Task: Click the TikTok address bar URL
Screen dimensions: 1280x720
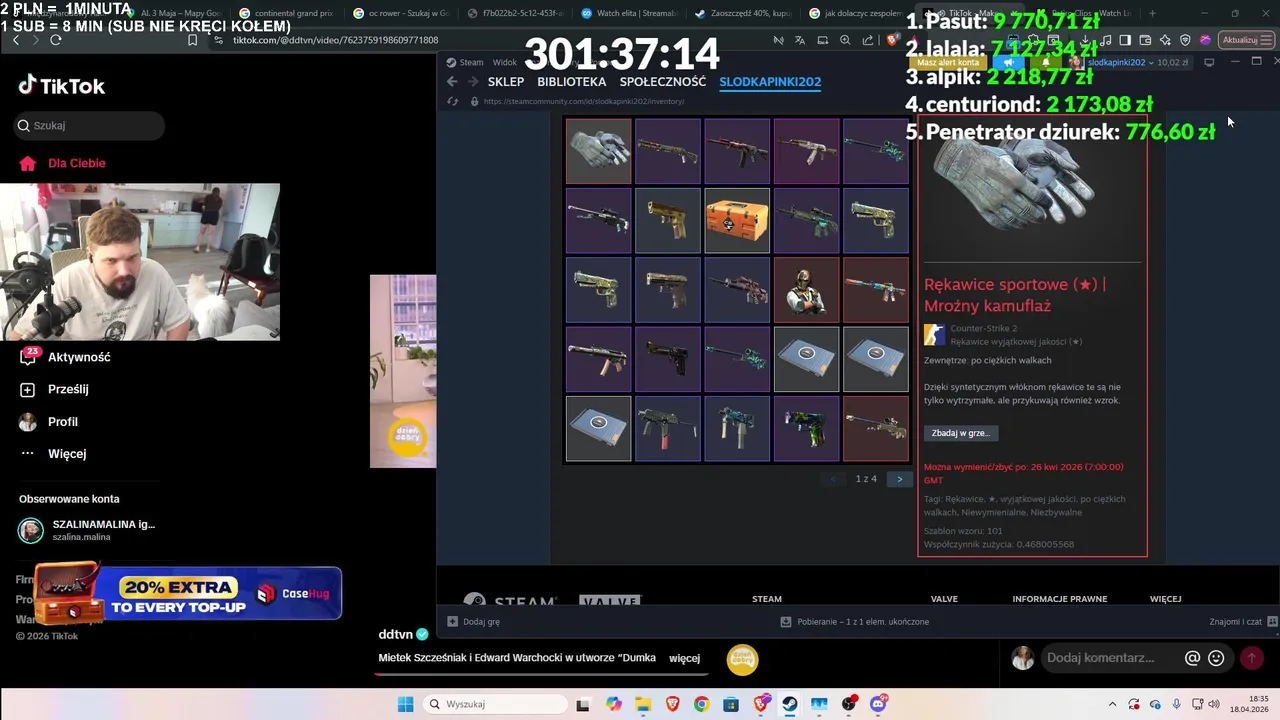Action: (x=335, y=40)
